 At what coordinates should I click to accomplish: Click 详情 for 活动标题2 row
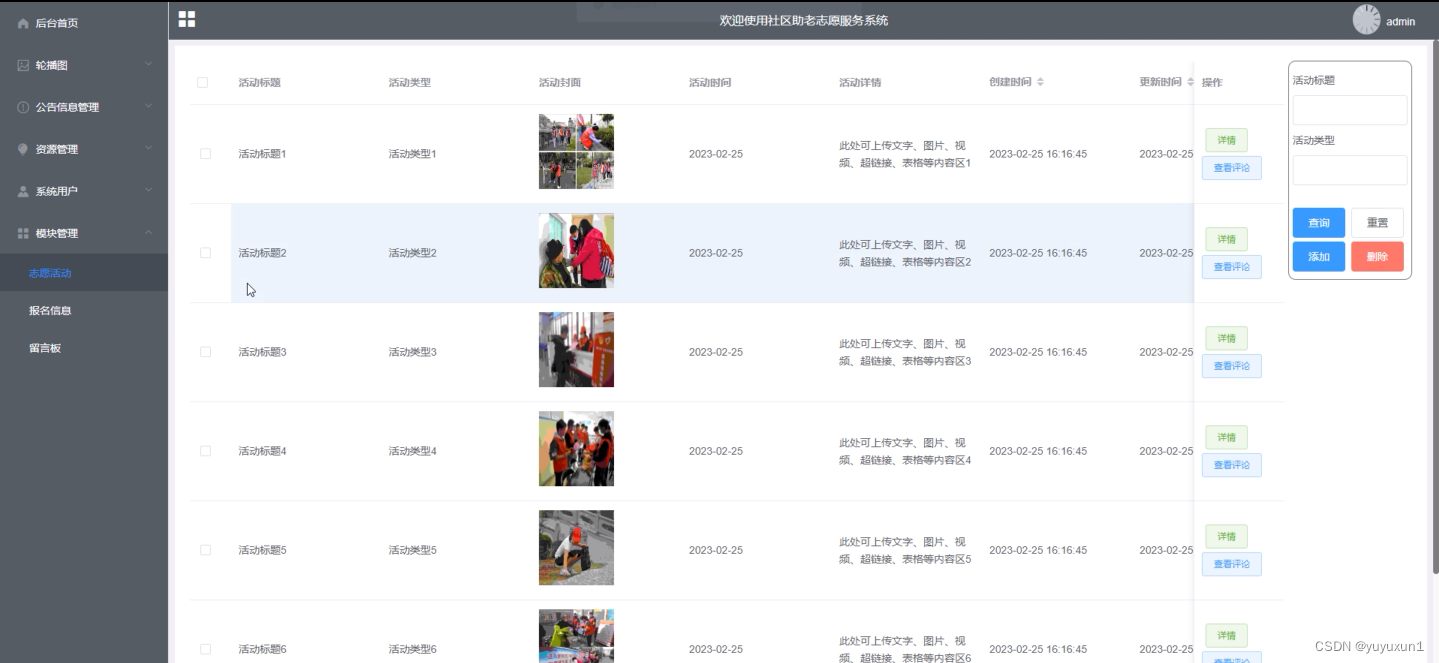tap(1226, 239)
